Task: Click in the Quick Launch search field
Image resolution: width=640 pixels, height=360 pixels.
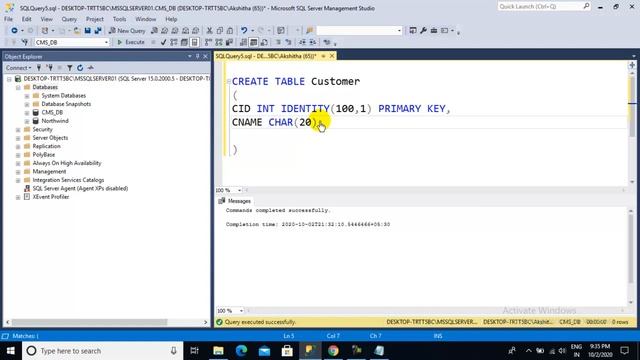Action: 544,7
